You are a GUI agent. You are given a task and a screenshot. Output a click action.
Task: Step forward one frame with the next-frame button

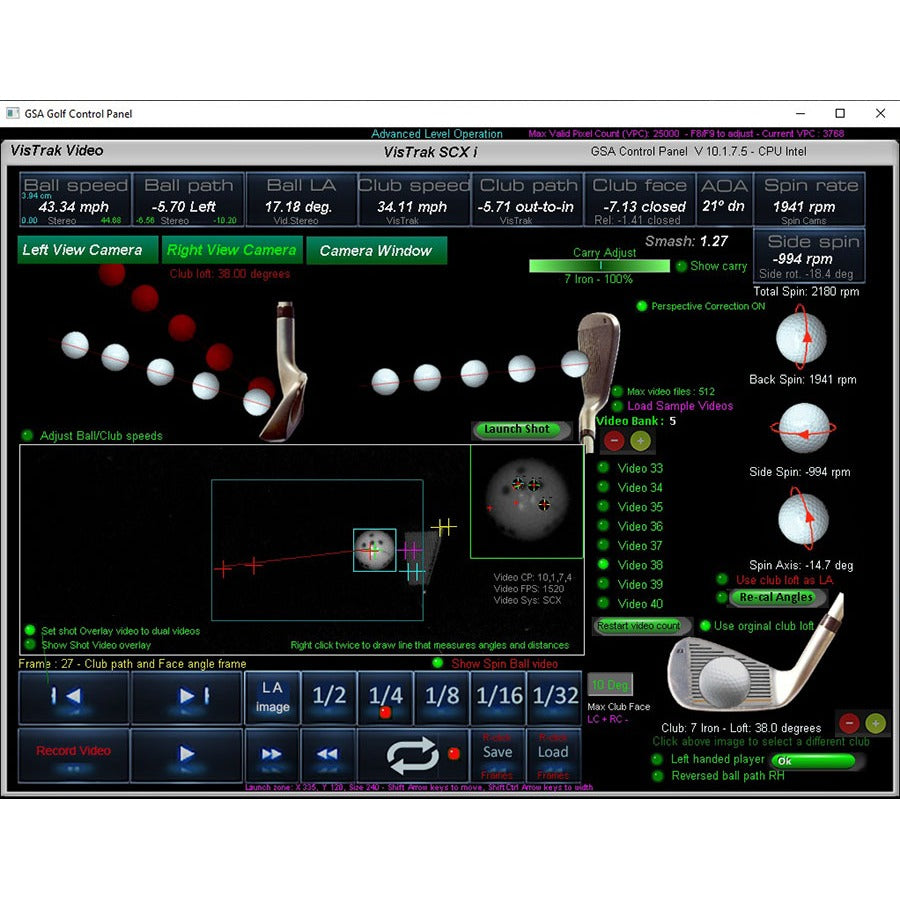tap(187, 697)
